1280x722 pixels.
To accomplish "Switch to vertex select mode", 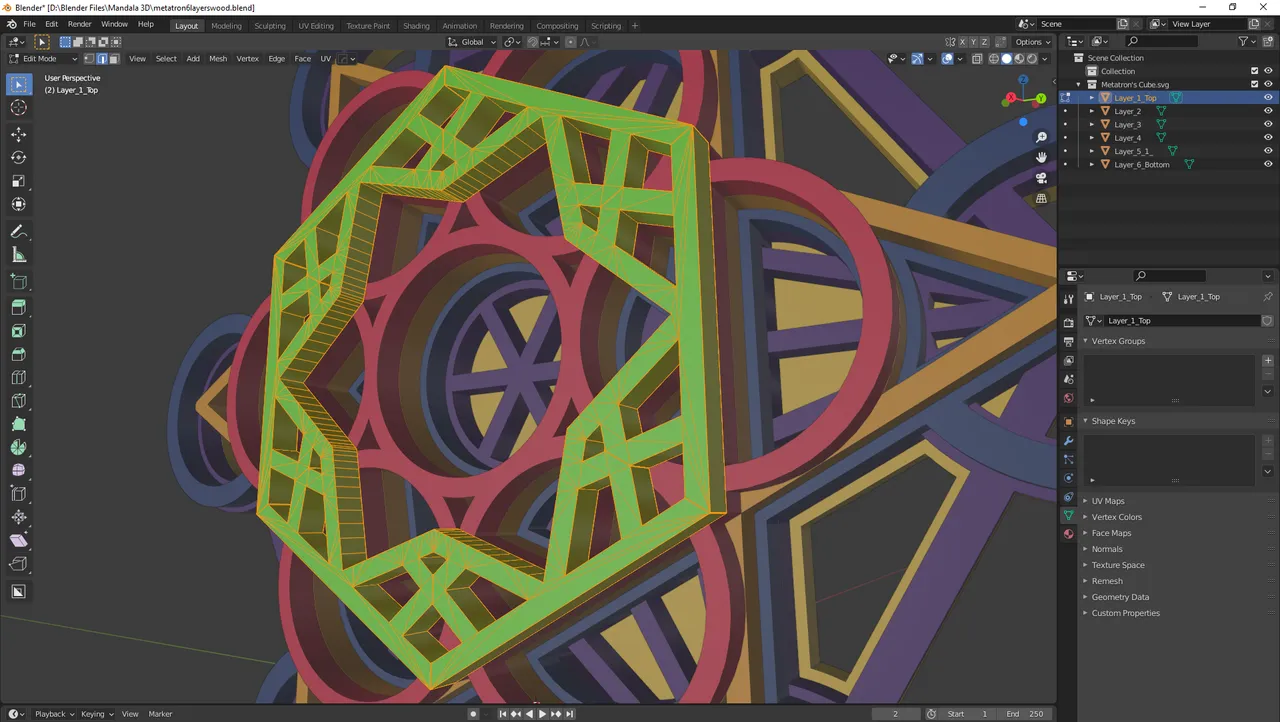I will tap(89, 58).
